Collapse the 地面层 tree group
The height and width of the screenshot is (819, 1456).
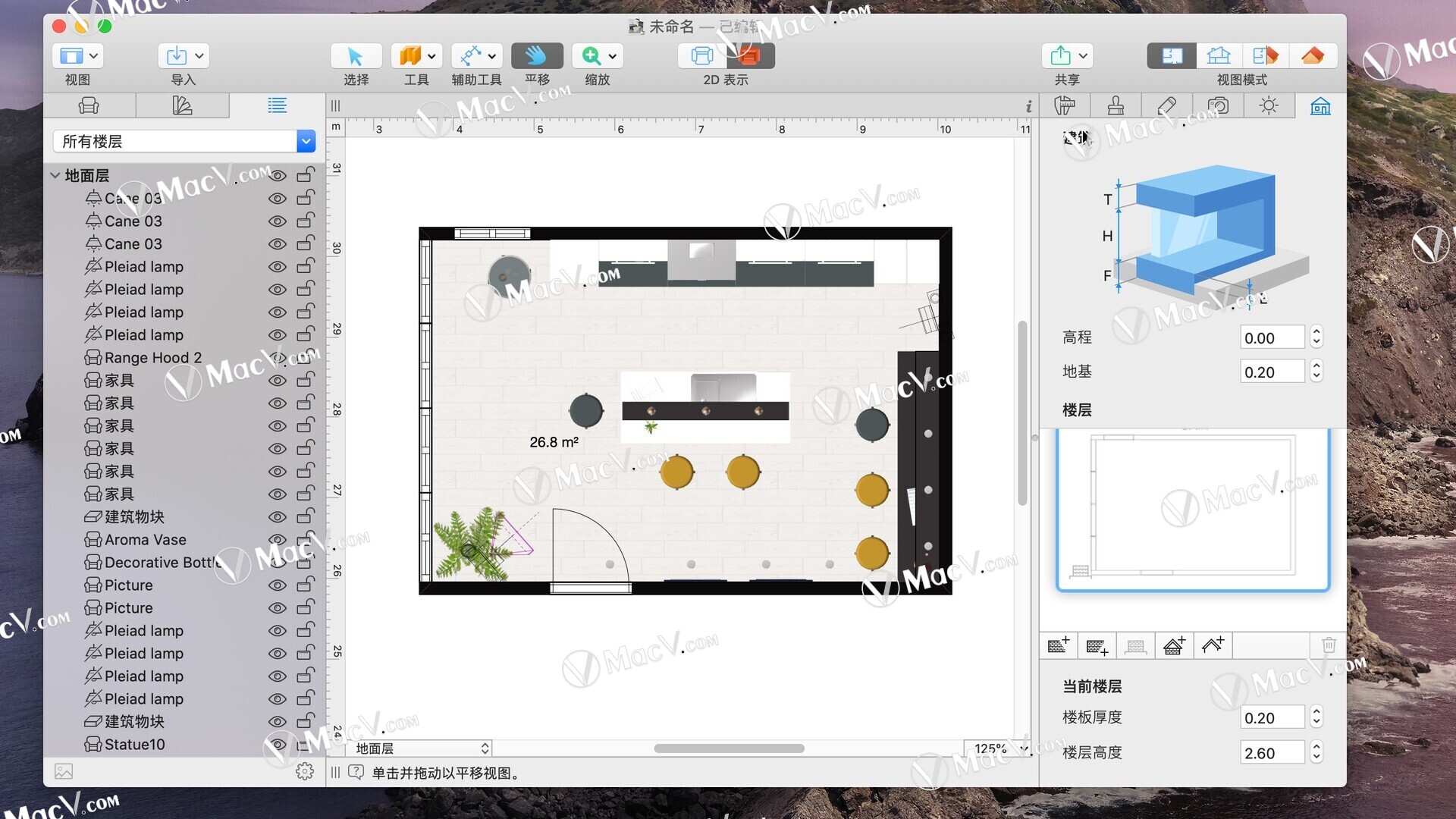coord(55,175)
